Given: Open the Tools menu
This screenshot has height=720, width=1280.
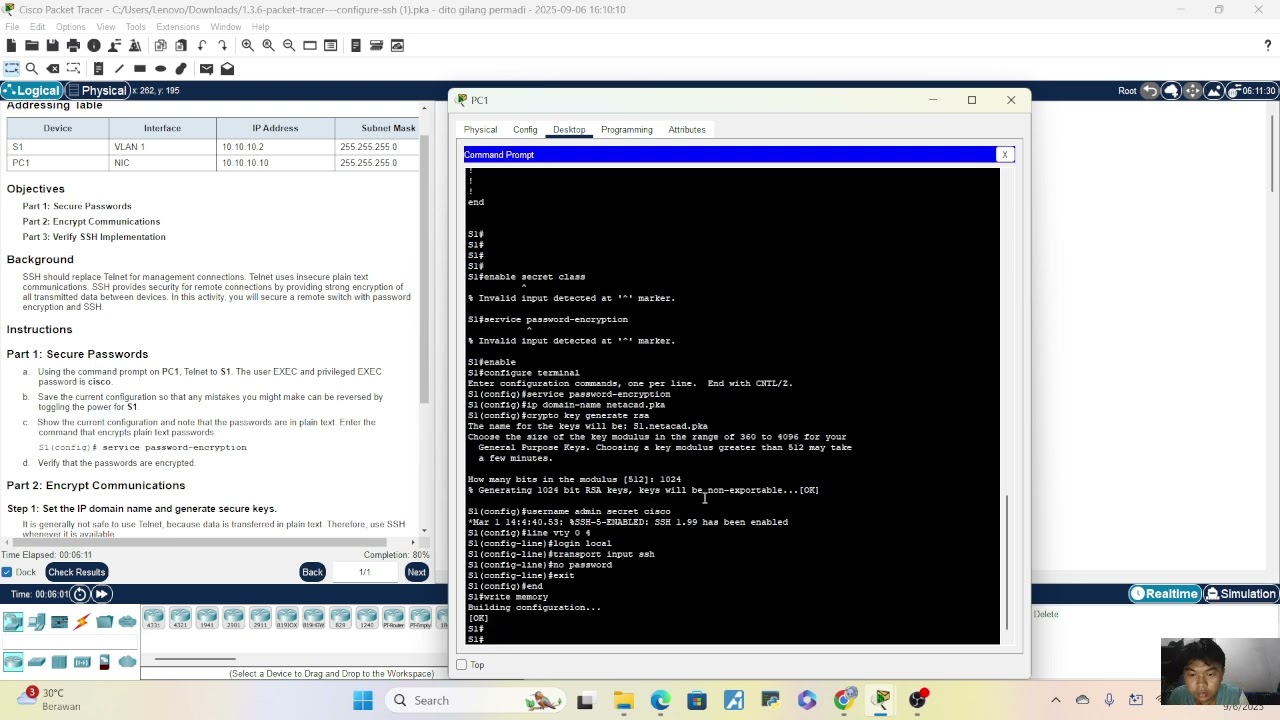Looking at the screenshot, I should pos(135,27).
